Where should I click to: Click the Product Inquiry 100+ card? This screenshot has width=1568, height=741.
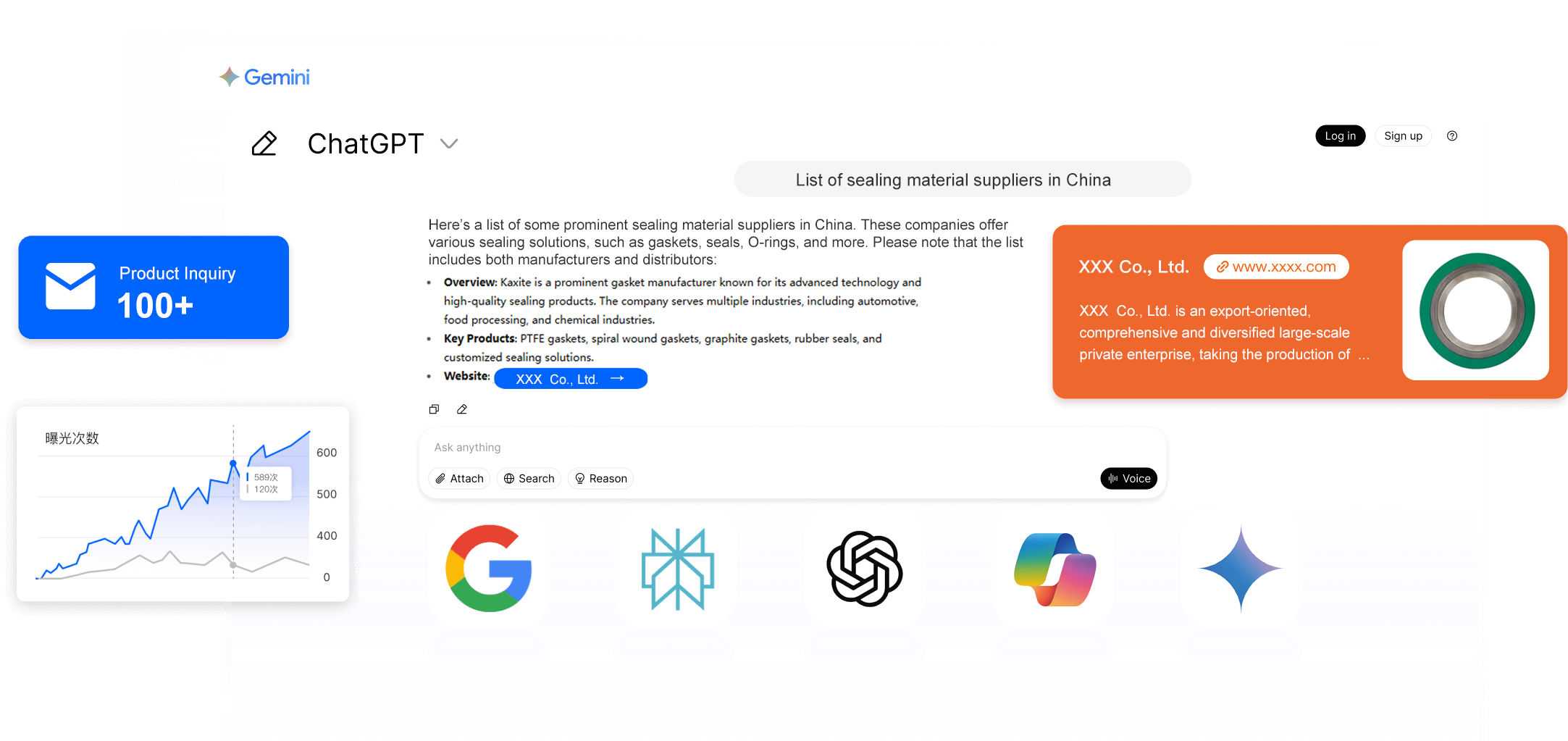click(154, 287)
